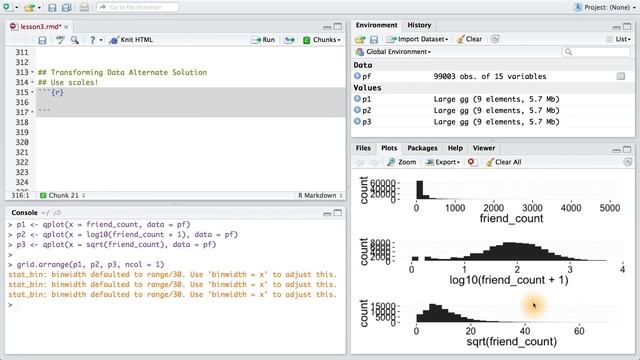
Task: Switch to the Environment tab
Action: click(376, 25)
